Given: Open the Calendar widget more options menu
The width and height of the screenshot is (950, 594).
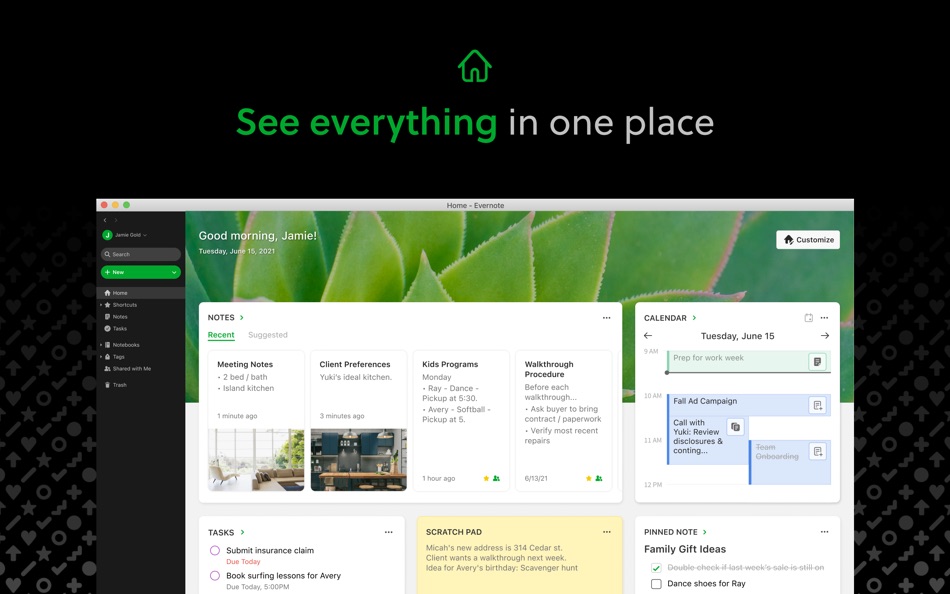Looking at the screenshot, I should coord(824,318).
